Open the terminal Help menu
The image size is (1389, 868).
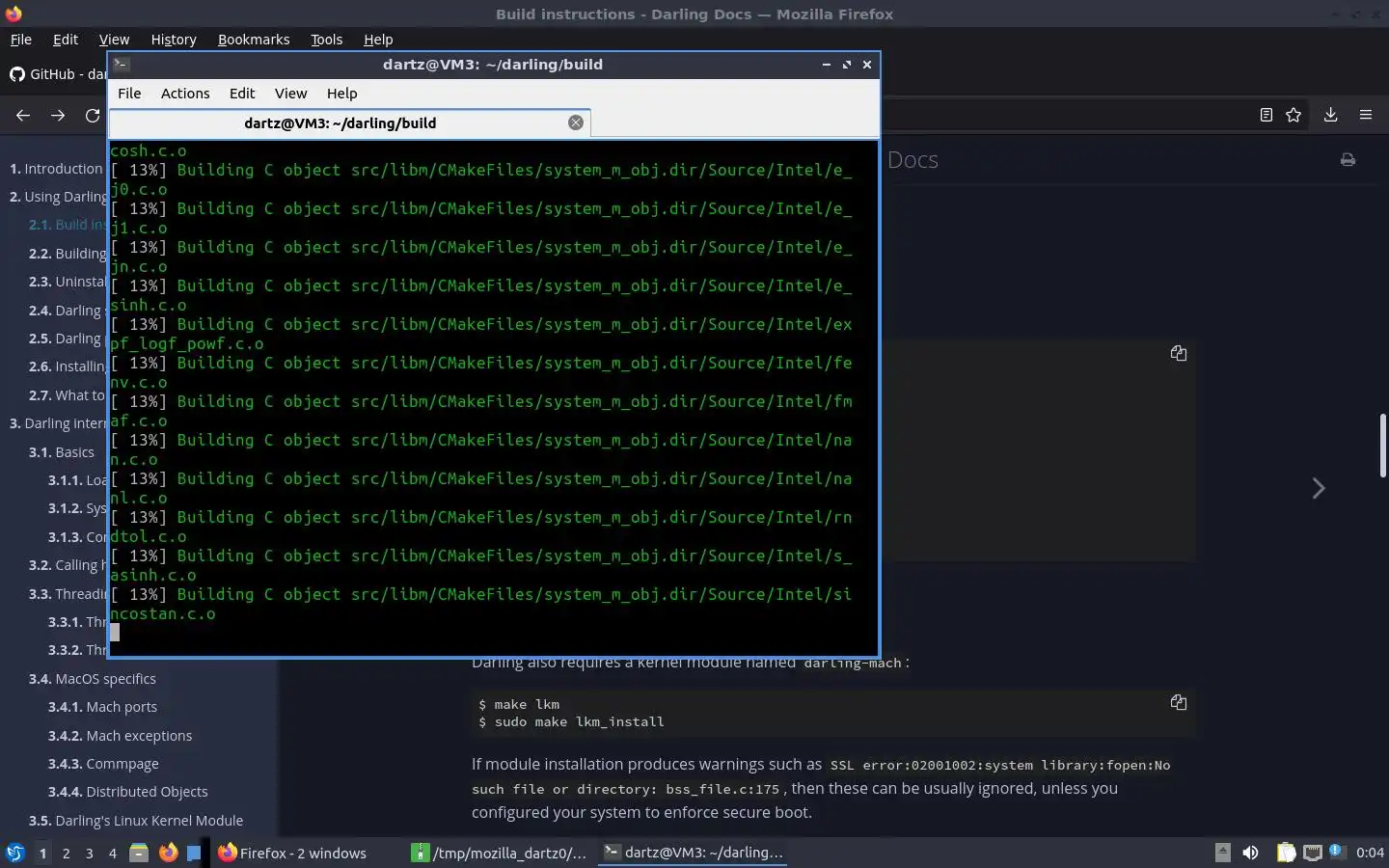pos(341,94)
